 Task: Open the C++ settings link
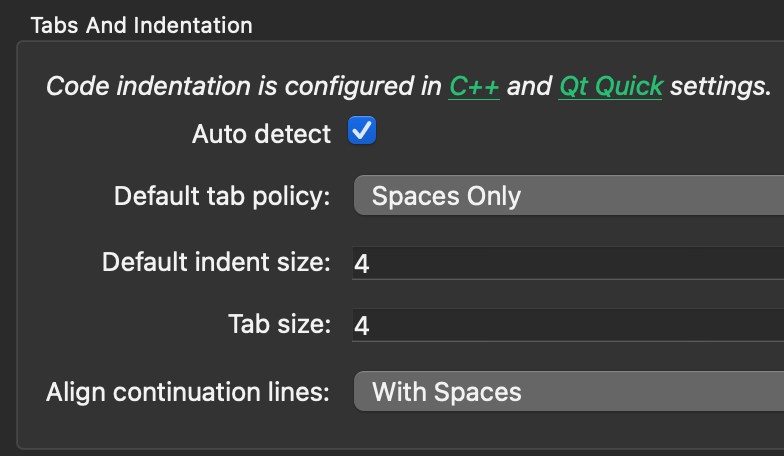tap(474, 86)
